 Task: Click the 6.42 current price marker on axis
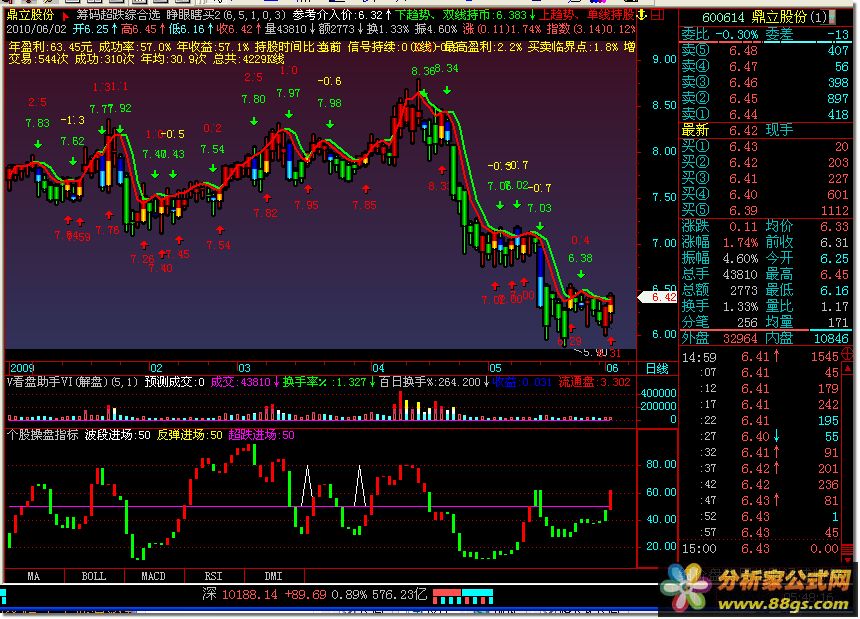pyautogui.click(x=663, y=296)
